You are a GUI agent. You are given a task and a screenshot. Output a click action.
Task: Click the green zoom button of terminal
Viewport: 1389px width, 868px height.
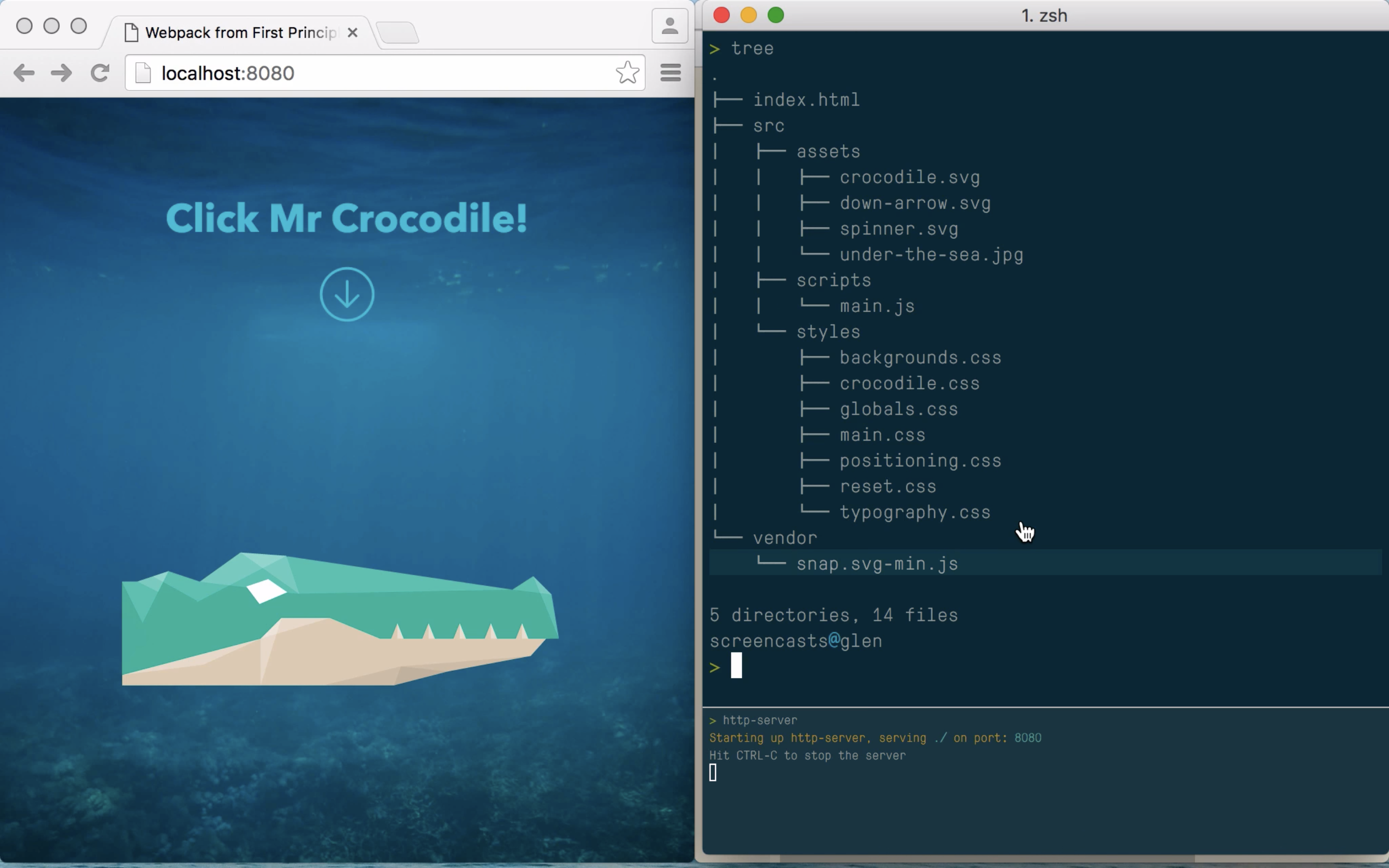[776, 15]
